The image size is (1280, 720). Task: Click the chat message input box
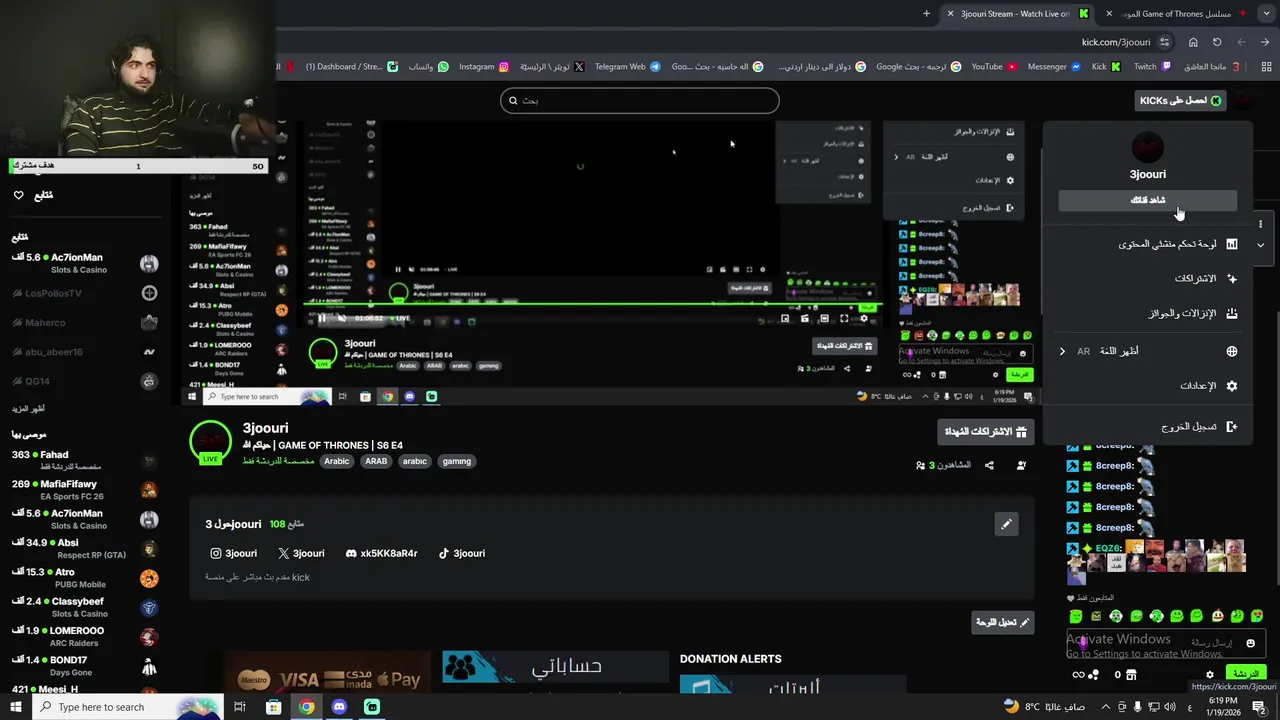[1164, 643]
